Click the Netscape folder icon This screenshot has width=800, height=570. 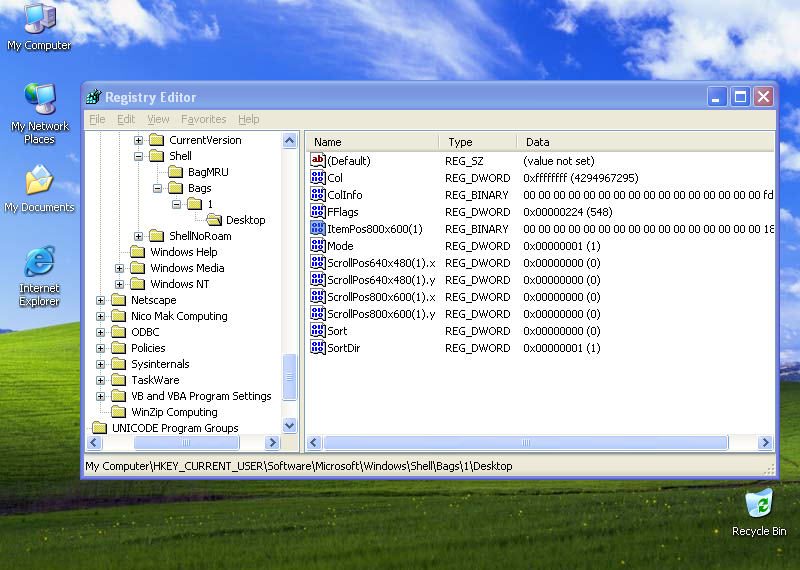118,300
